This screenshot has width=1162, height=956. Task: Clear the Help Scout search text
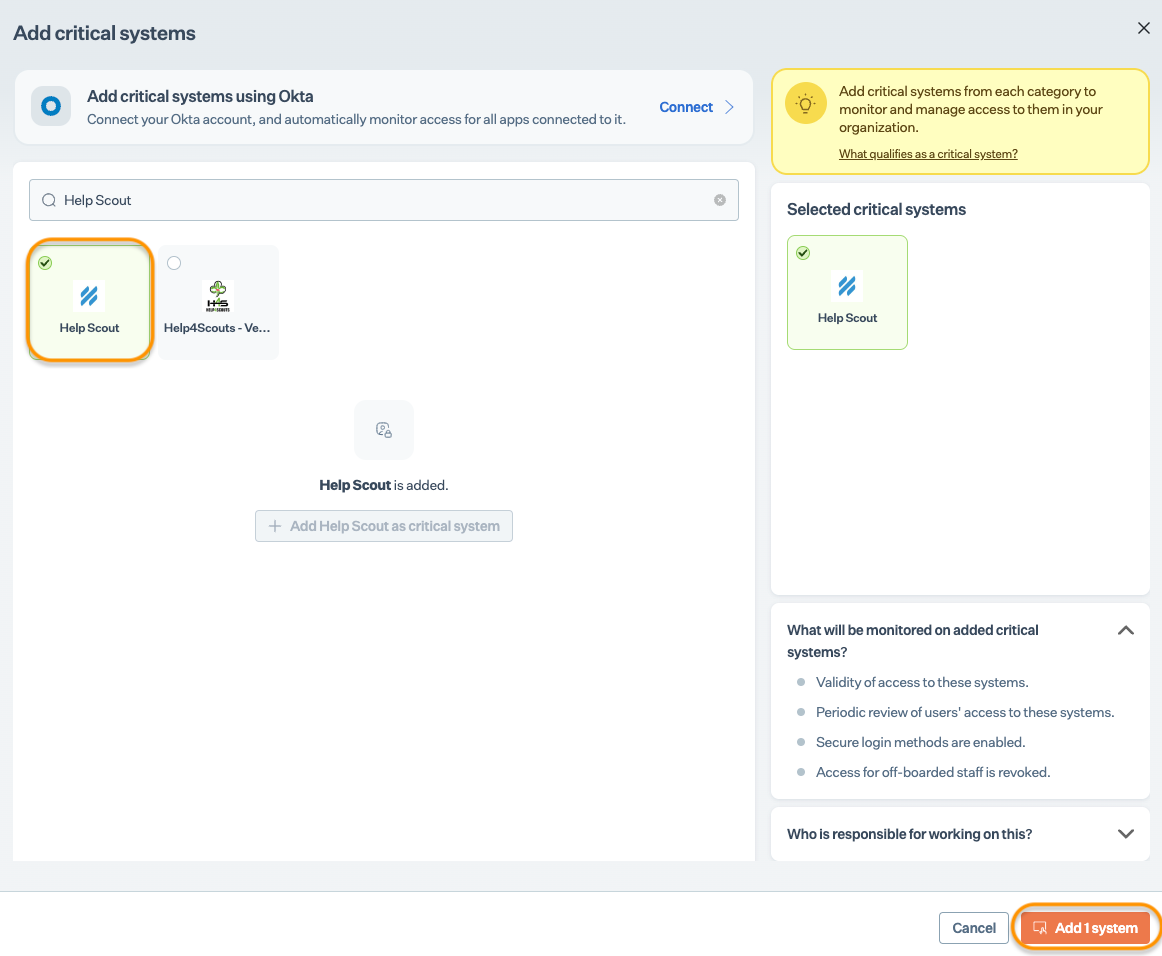coord(720,200)
